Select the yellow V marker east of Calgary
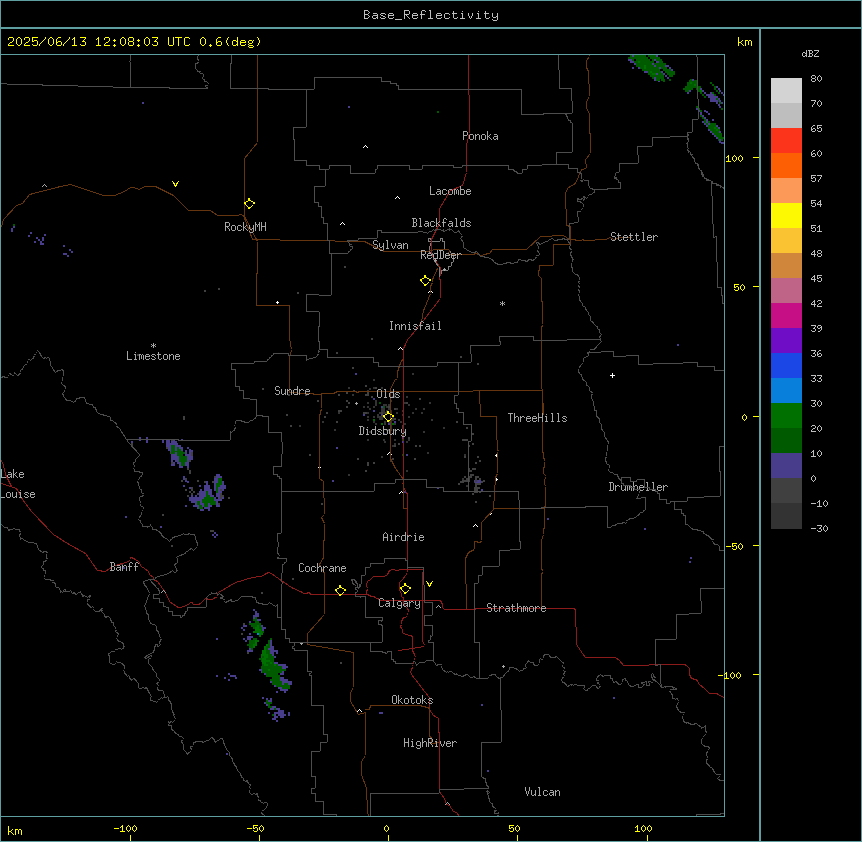 click(x=429, y=584)
